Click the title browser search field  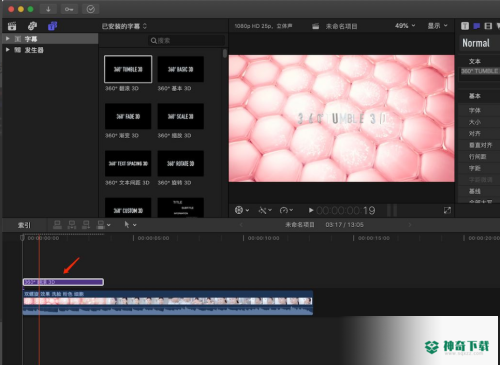tap(186, 40)
